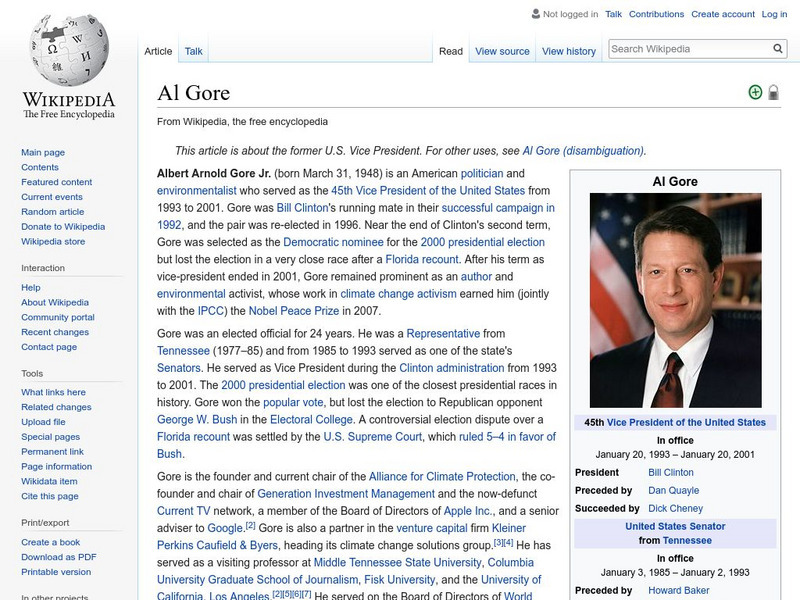Viewport: 800px width, 600px height.
Task: Open climate change activism link
Action: pos(398,293)
